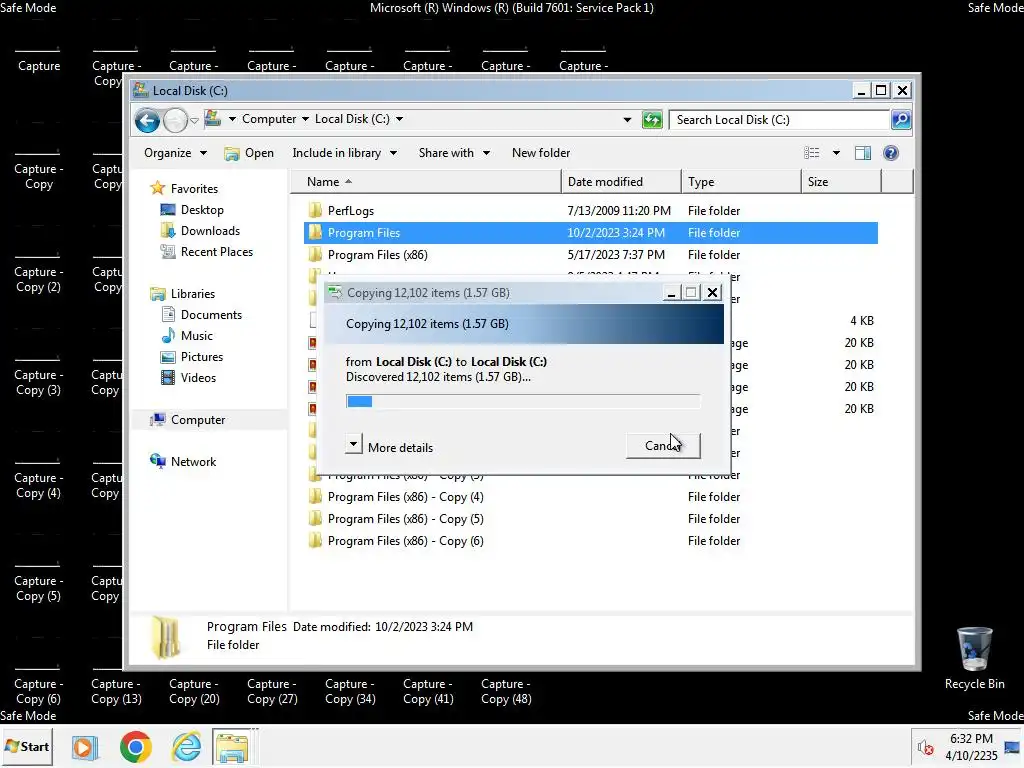
Task: Open Videos library
Action: [x=188, y=377]
